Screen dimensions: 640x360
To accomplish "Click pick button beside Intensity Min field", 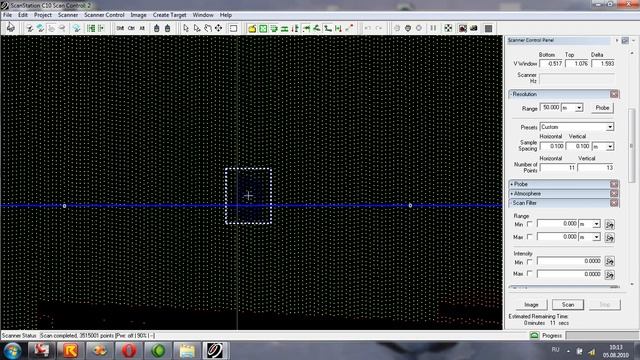I will 609,261.
